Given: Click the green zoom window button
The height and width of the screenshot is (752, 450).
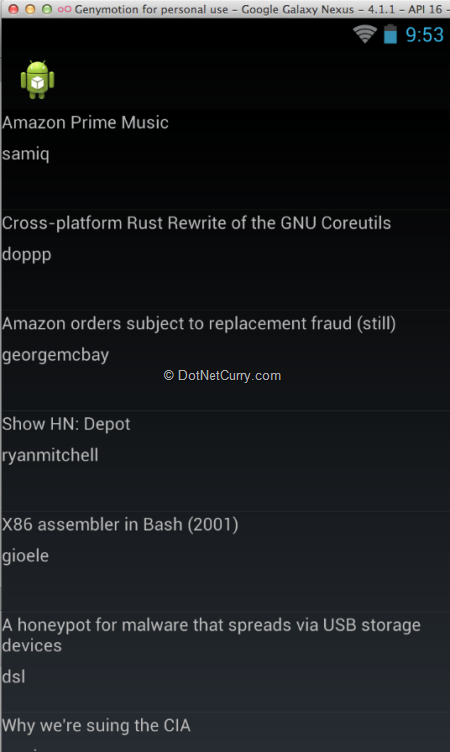Looking at the screenshot, I should 47,9.
